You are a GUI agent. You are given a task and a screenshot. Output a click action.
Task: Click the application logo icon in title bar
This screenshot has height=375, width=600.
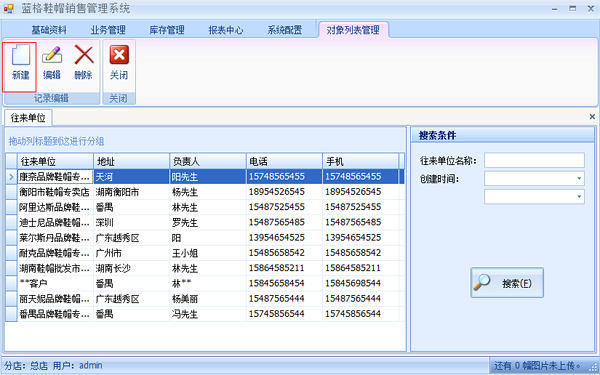pos(8,8)
